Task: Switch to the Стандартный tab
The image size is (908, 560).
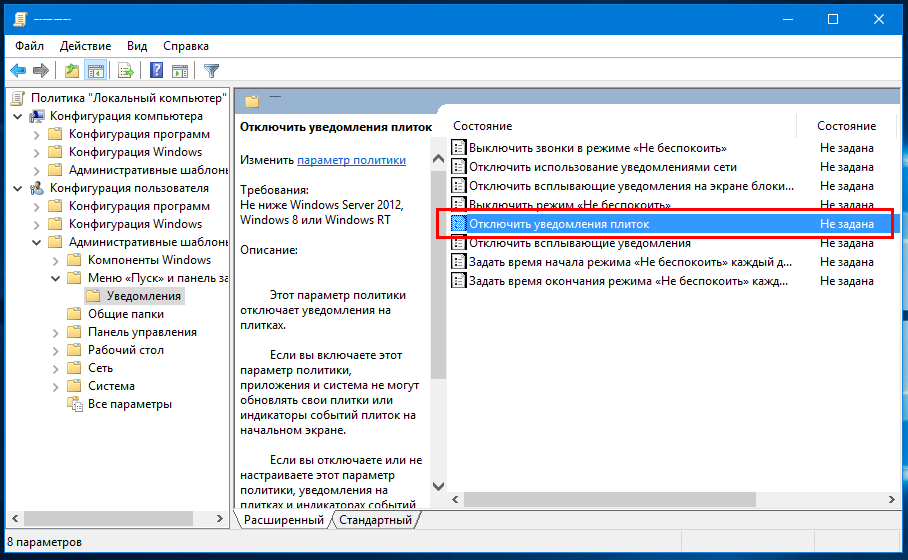Action: click(x=375, y=520)
